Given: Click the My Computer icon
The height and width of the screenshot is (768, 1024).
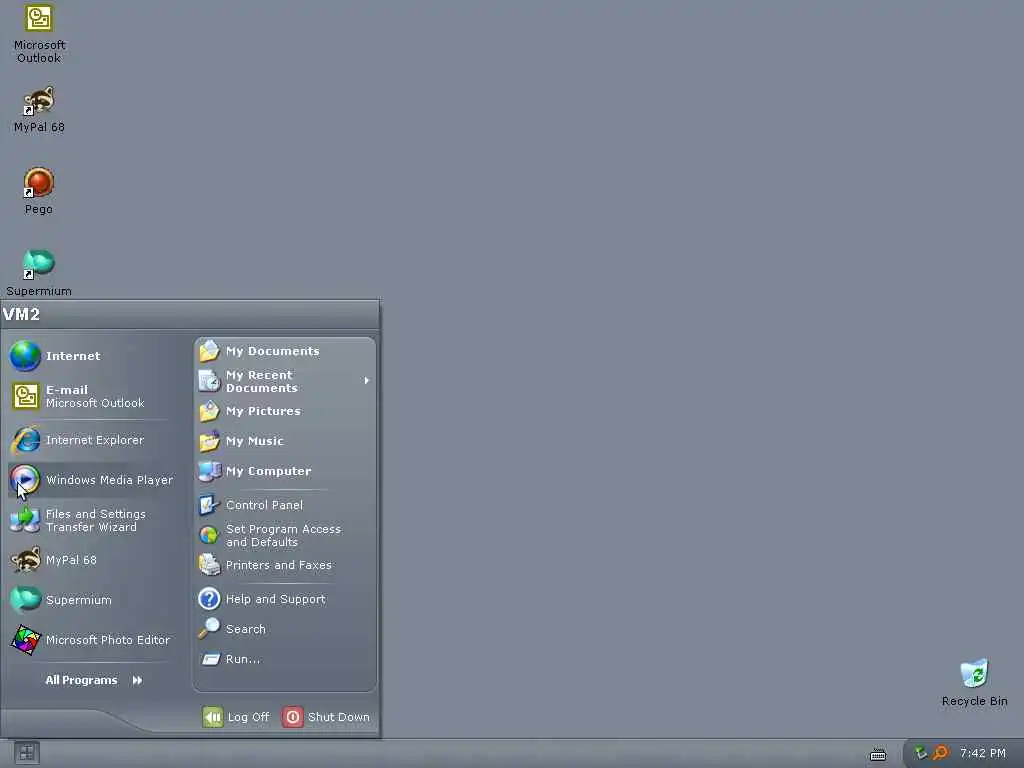Looking at the screenshot, I should point(209,472).
